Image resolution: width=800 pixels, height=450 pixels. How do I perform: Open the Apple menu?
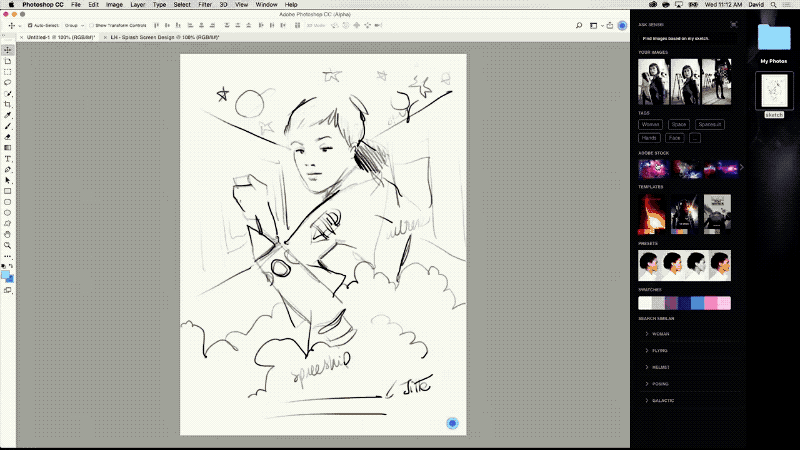pos(11,5)
